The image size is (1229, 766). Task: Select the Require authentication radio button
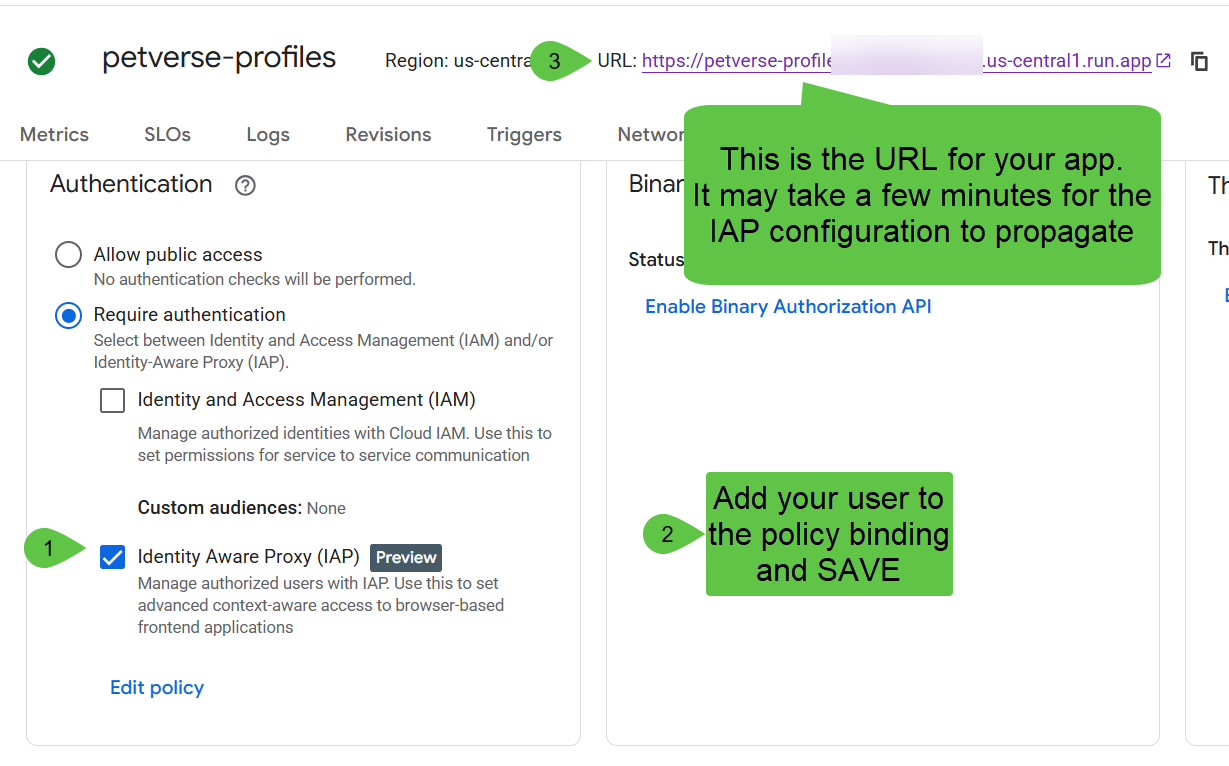coord(68,316)
